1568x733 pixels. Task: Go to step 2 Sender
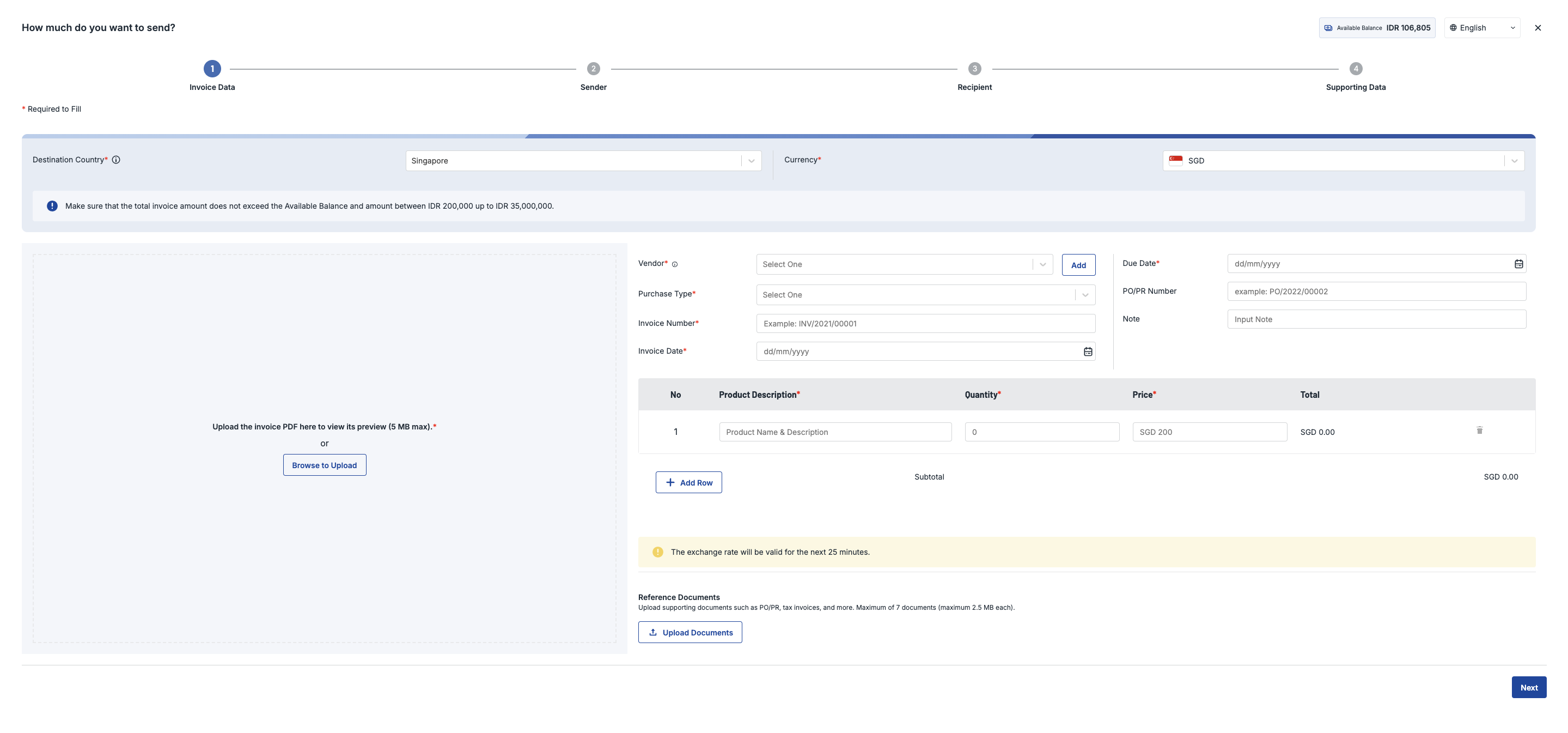593,69
